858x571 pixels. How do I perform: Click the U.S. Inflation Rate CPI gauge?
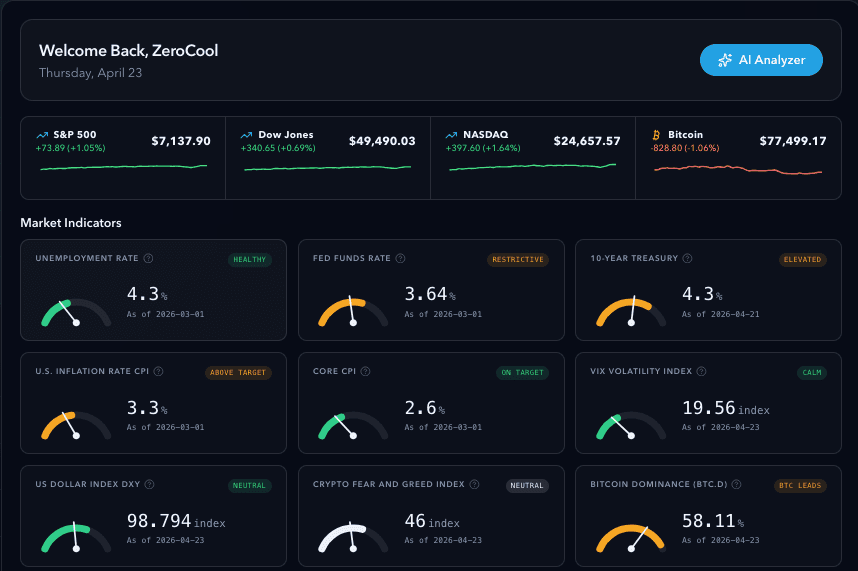click(x=76, y=426)
